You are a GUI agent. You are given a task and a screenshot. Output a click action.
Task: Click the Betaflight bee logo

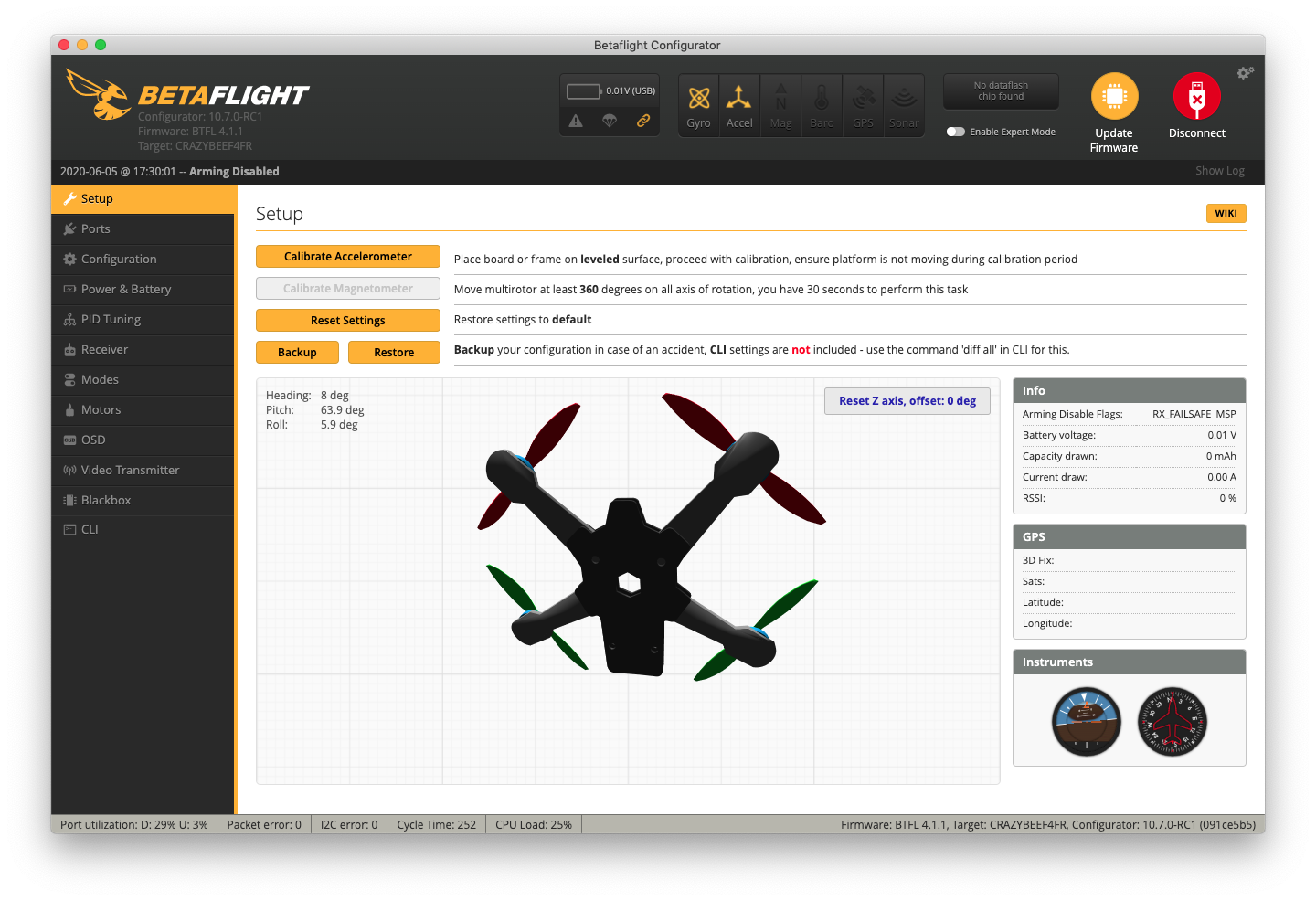click(x=99, y=94)
